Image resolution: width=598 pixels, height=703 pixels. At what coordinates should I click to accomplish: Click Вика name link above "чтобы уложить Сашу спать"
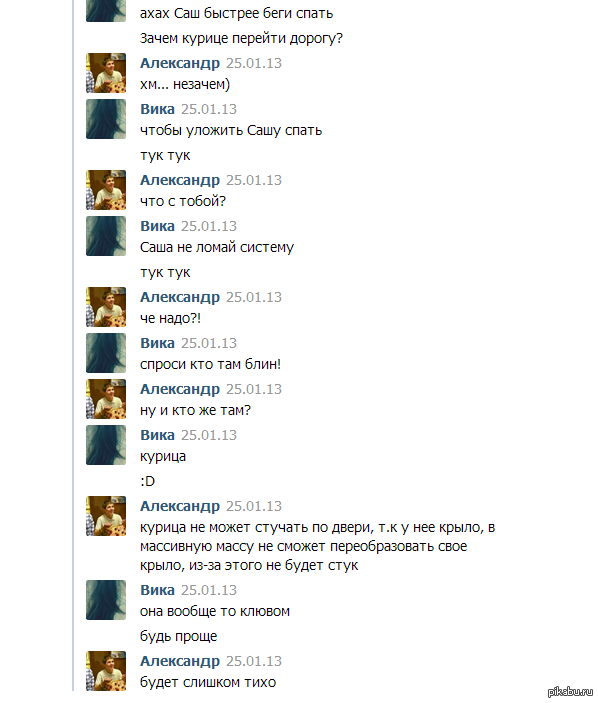(157, 109)
